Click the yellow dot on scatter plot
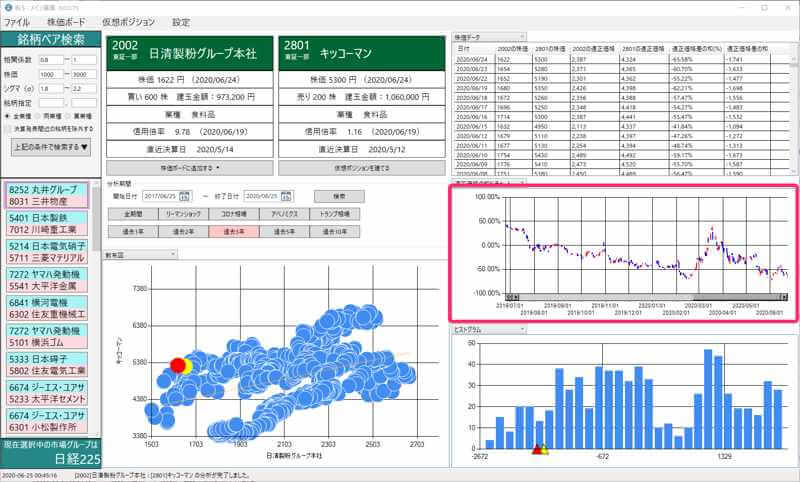 (x=188, y=366)
